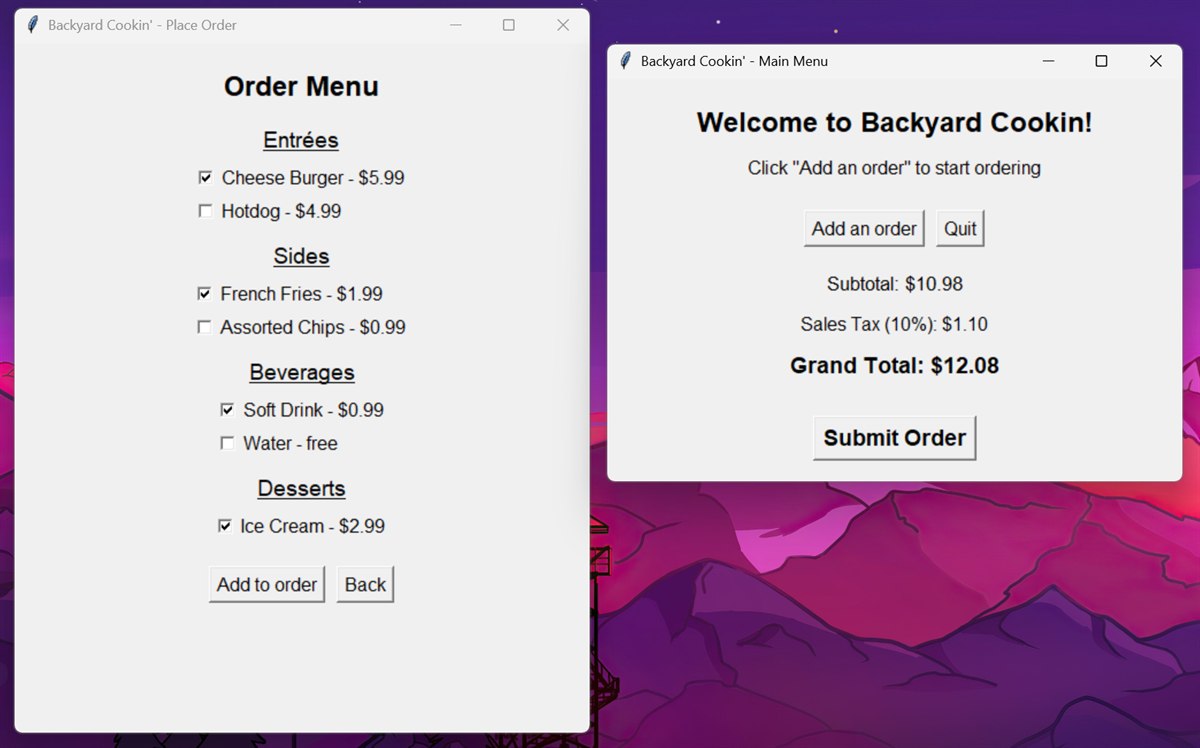Click the Desserts section heading
Image resolution: width=1200 pixels, height=748 pixels.
[301, 488]
